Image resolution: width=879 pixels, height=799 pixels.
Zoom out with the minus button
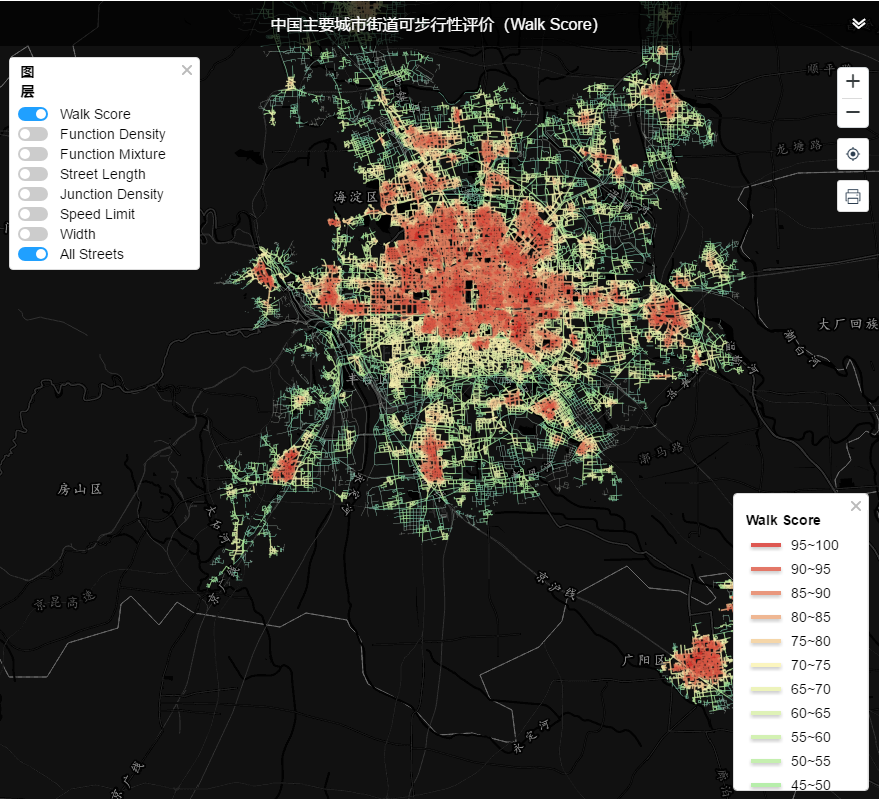pyautogui.click(x=853, y=112)
